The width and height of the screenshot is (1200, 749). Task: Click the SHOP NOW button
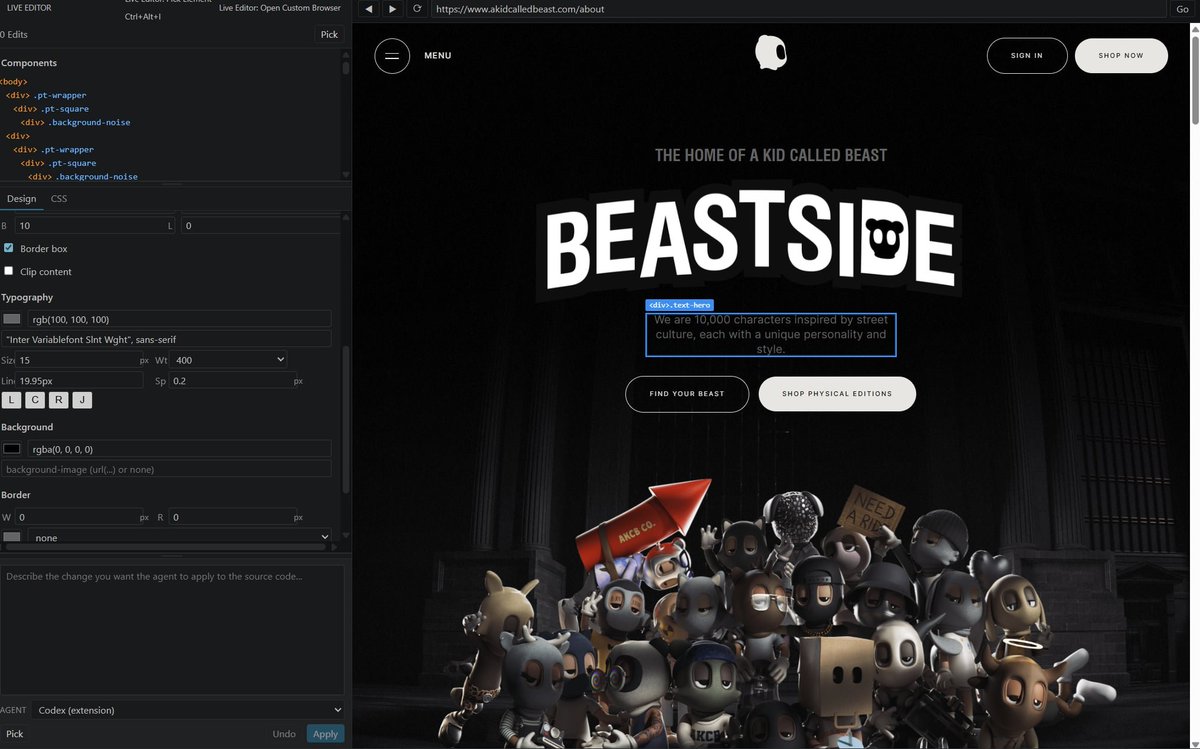[1121, 55]
